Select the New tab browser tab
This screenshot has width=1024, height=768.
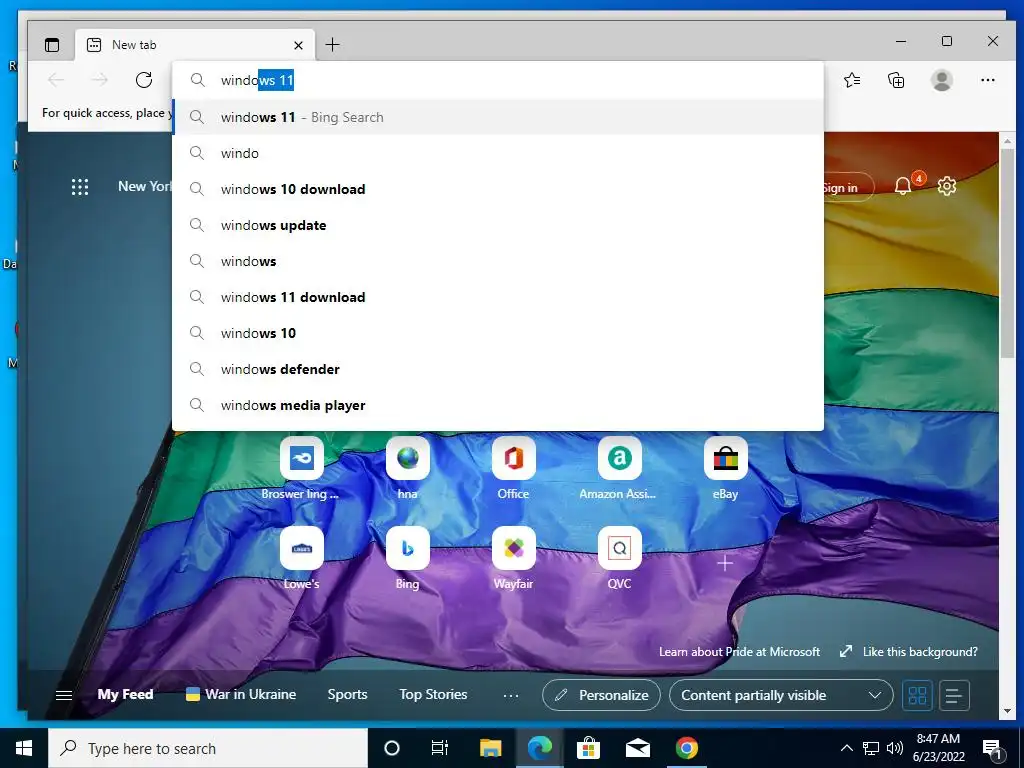(195, 45)
